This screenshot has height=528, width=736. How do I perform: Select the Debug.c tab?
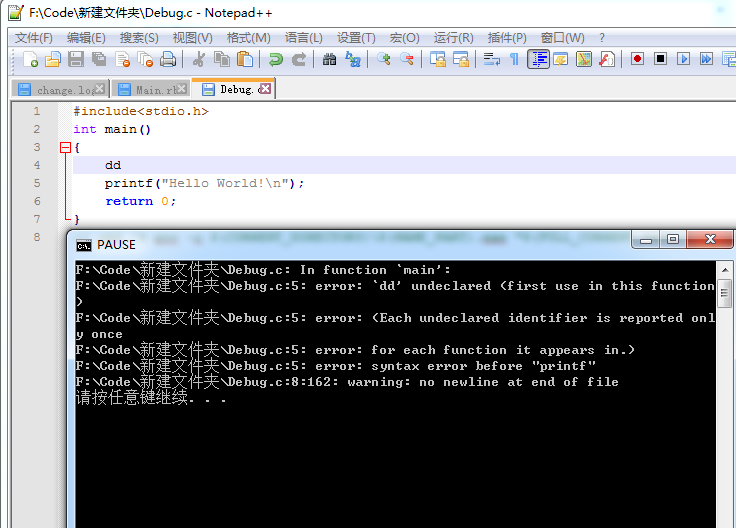pos(233,89)
